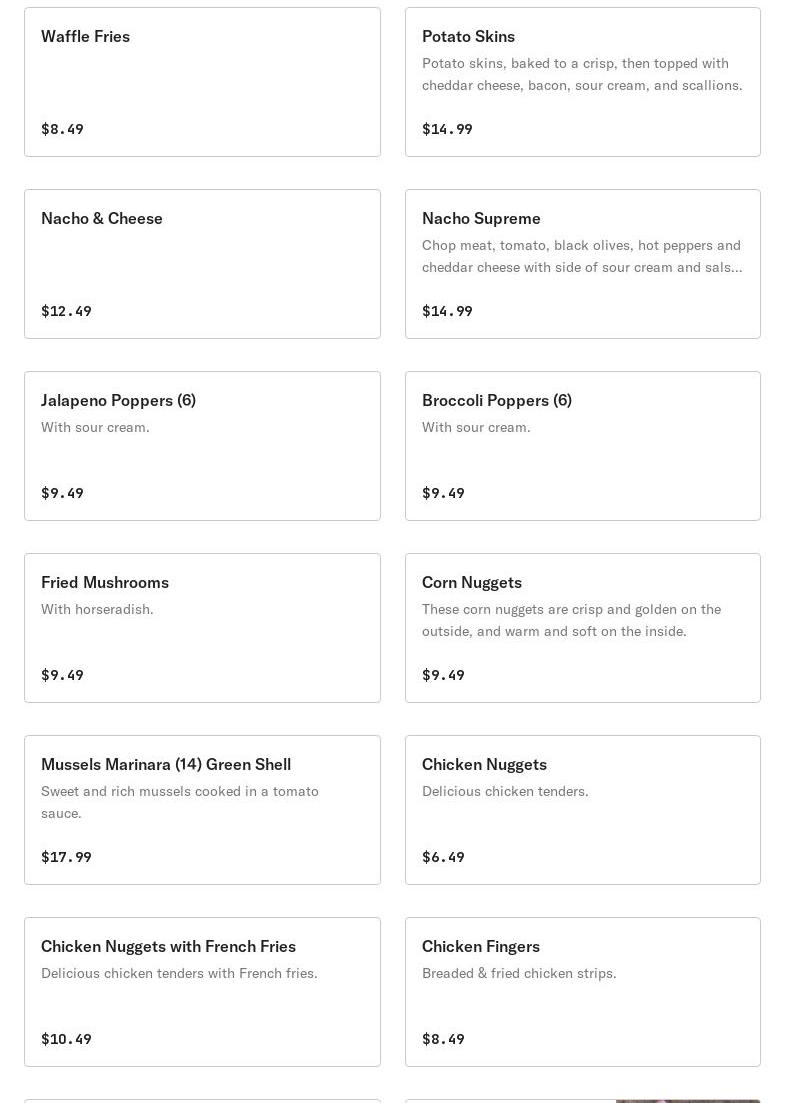This screenshot has width=785, height=1103.
Task: Click "Breaded & fried chicken strips" text
Action: coord(519,973)
